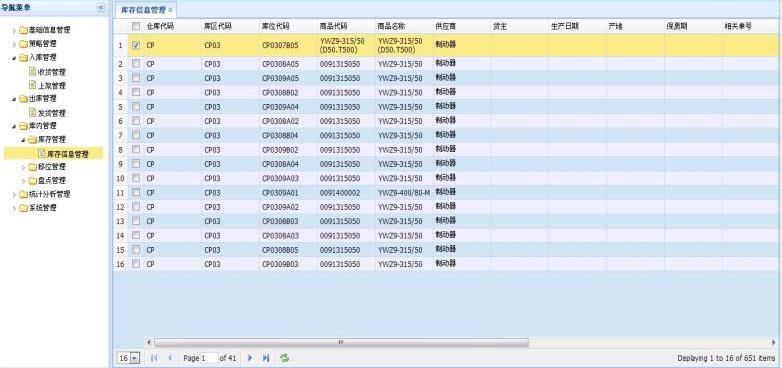Click document icon of 上架管理
This screenshot has width=782, height=368.
tap(33, 85)
